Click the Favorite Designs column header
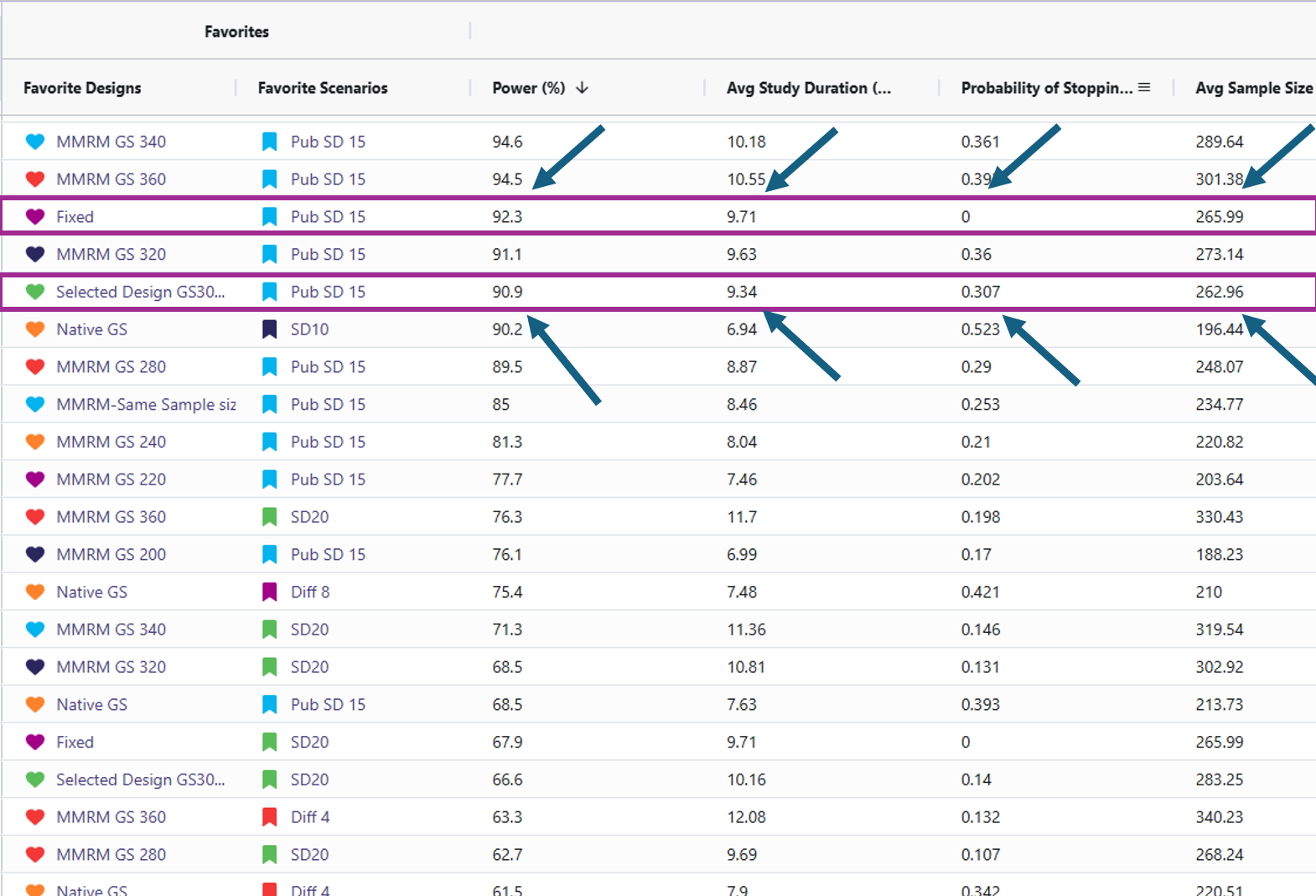 [x=82, y=88]
